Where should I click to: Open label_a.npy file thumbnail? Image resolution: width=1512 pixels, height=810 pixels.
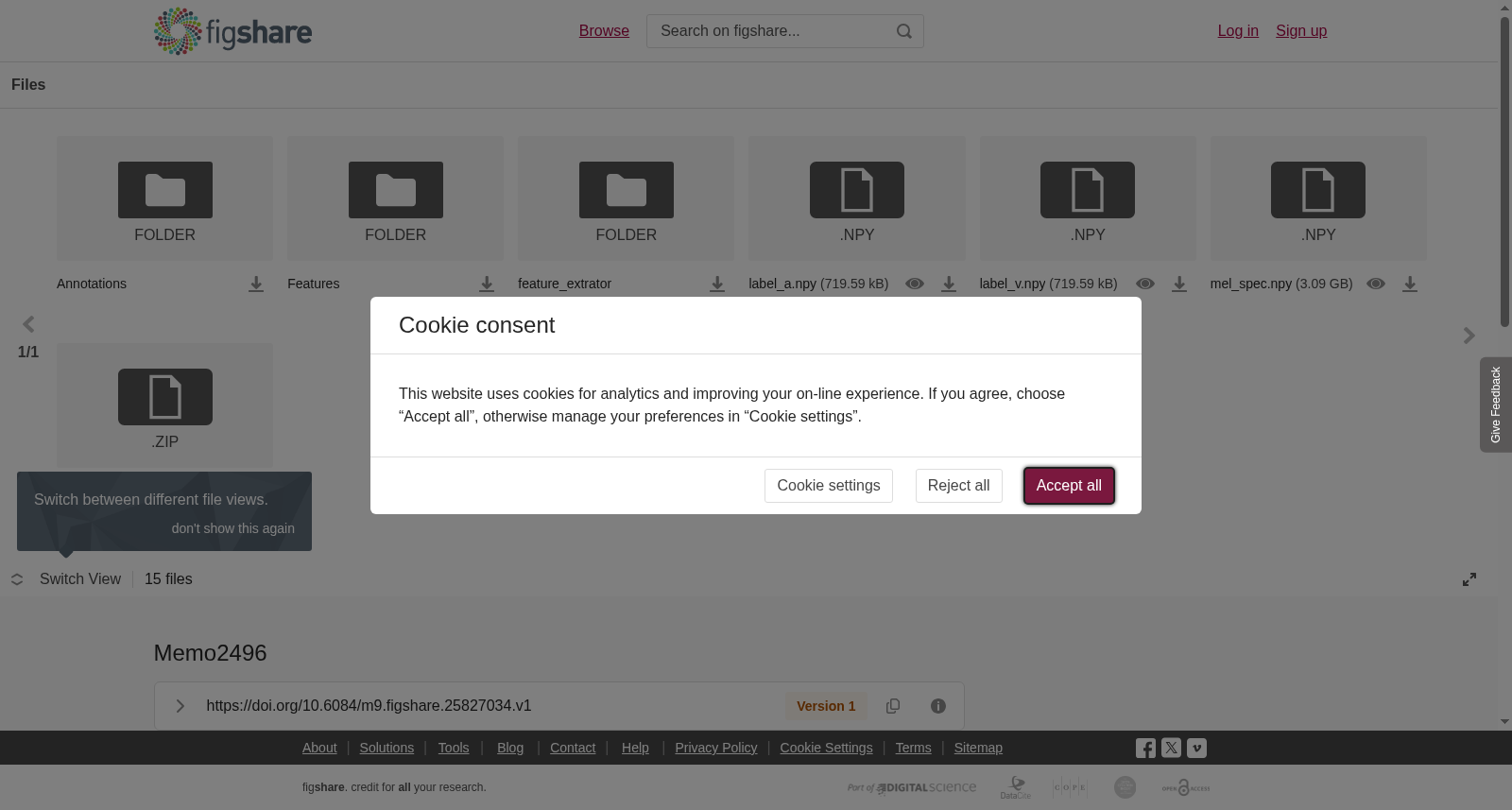tap(857, 198)
